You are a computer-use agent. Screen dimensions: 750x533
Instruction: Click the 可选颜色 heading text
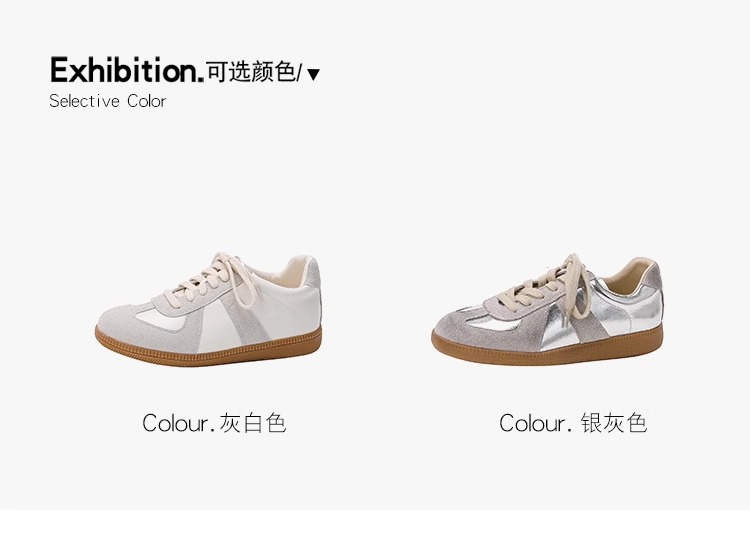[251, 72]
